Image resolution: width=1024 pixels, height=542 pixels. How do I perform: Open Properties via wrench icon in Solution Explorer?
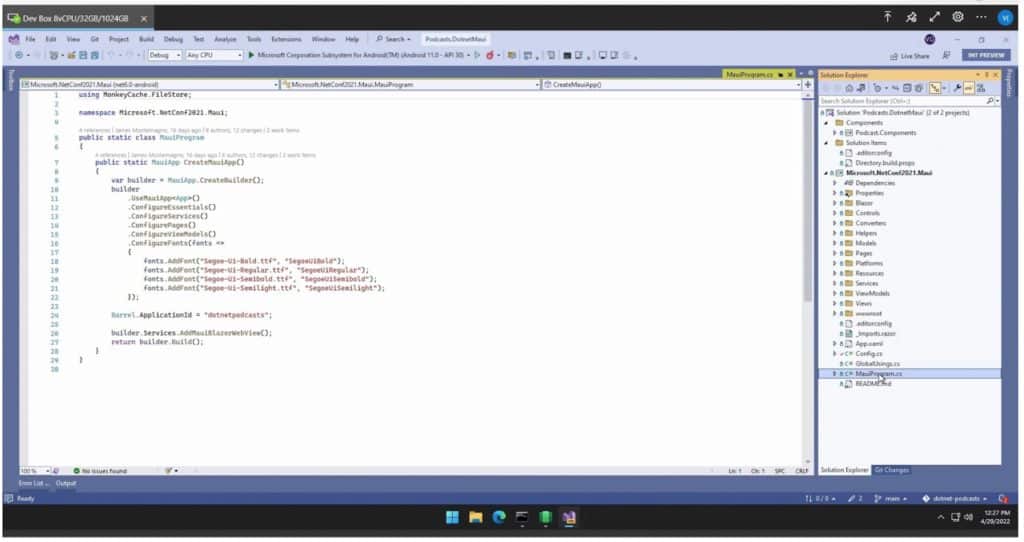coord(957,88)
